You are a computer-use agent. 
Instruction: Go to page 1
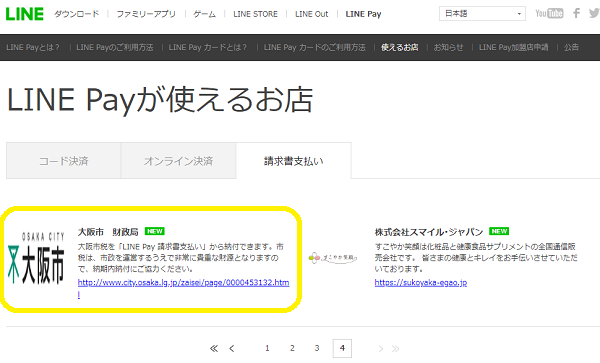pyautogui.click(x=267, y=348)
